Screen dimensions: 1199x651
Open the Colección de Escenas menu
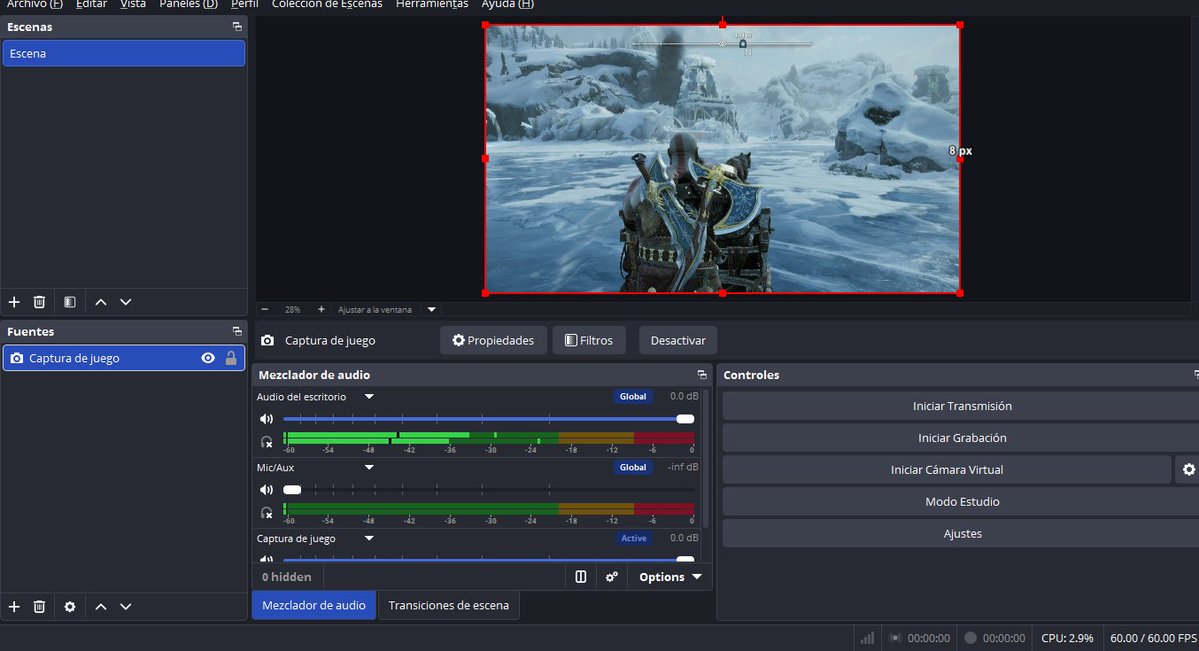327,5
